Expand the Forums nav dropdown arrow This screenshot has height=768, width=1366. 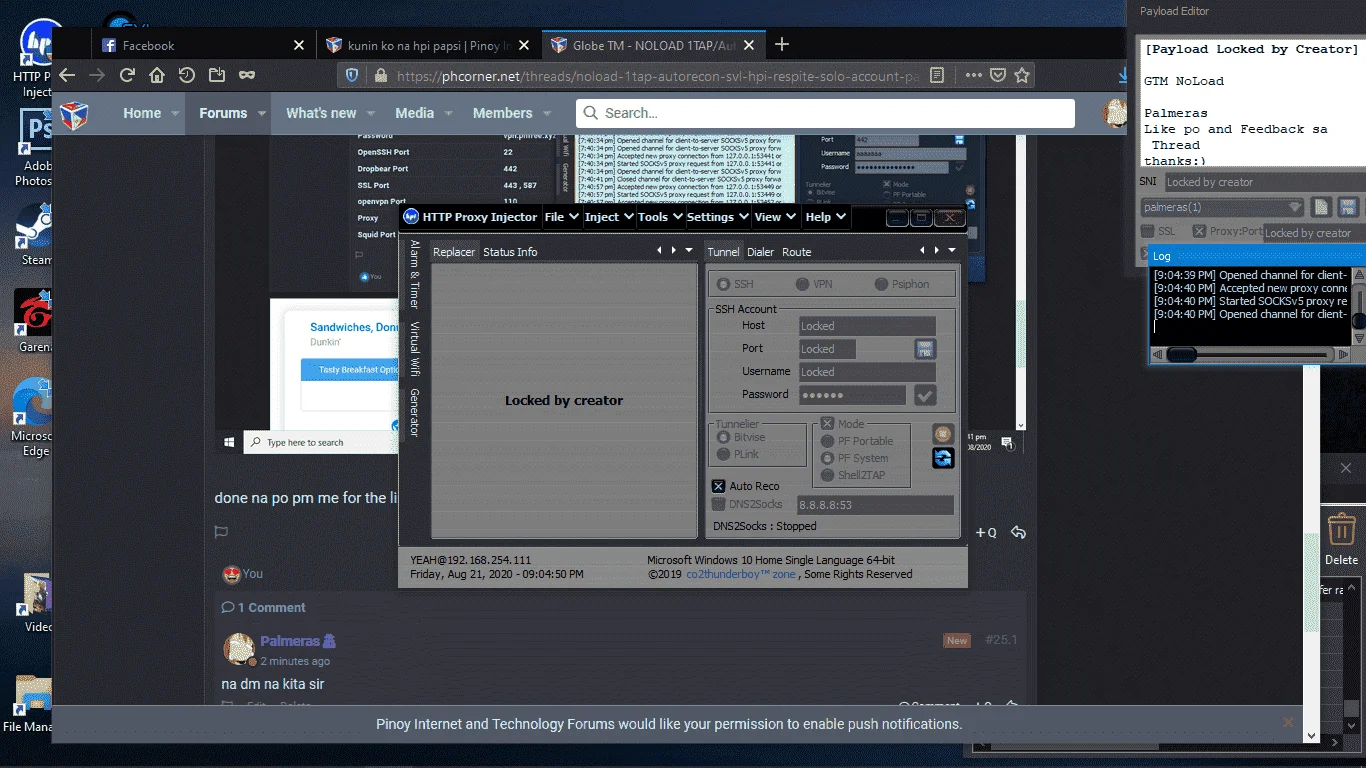pos(262,113)
